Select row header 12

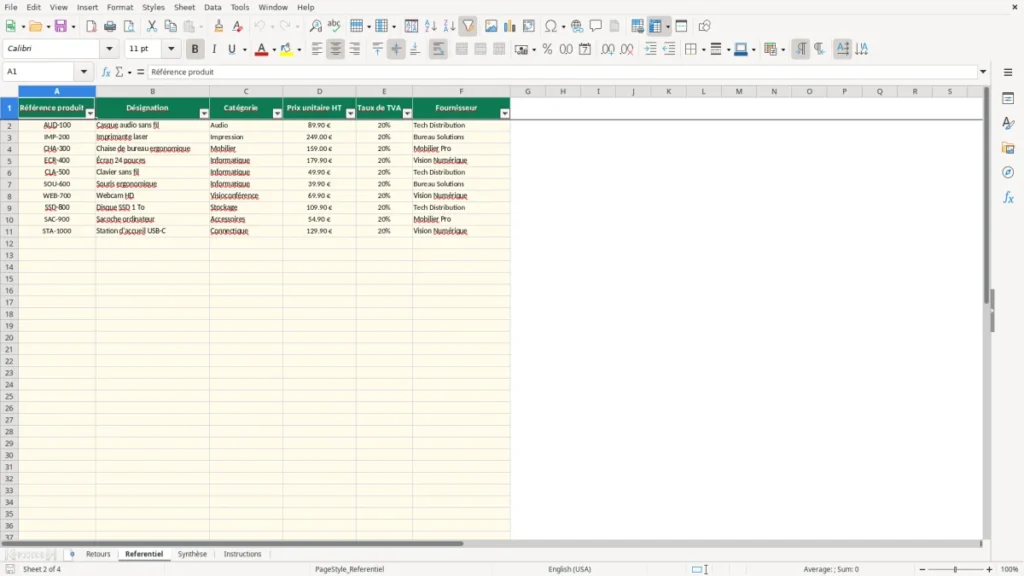[x=9, y=243]
